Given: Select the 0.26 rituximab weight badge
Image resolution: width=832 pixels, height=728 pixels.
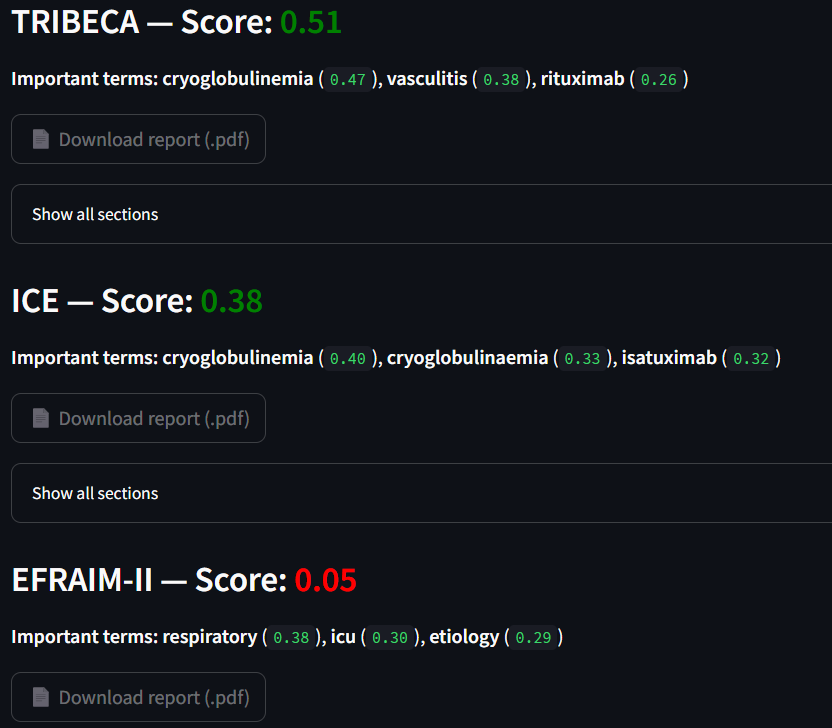Looking at the screenshot, I should click(x=659, y=79).
